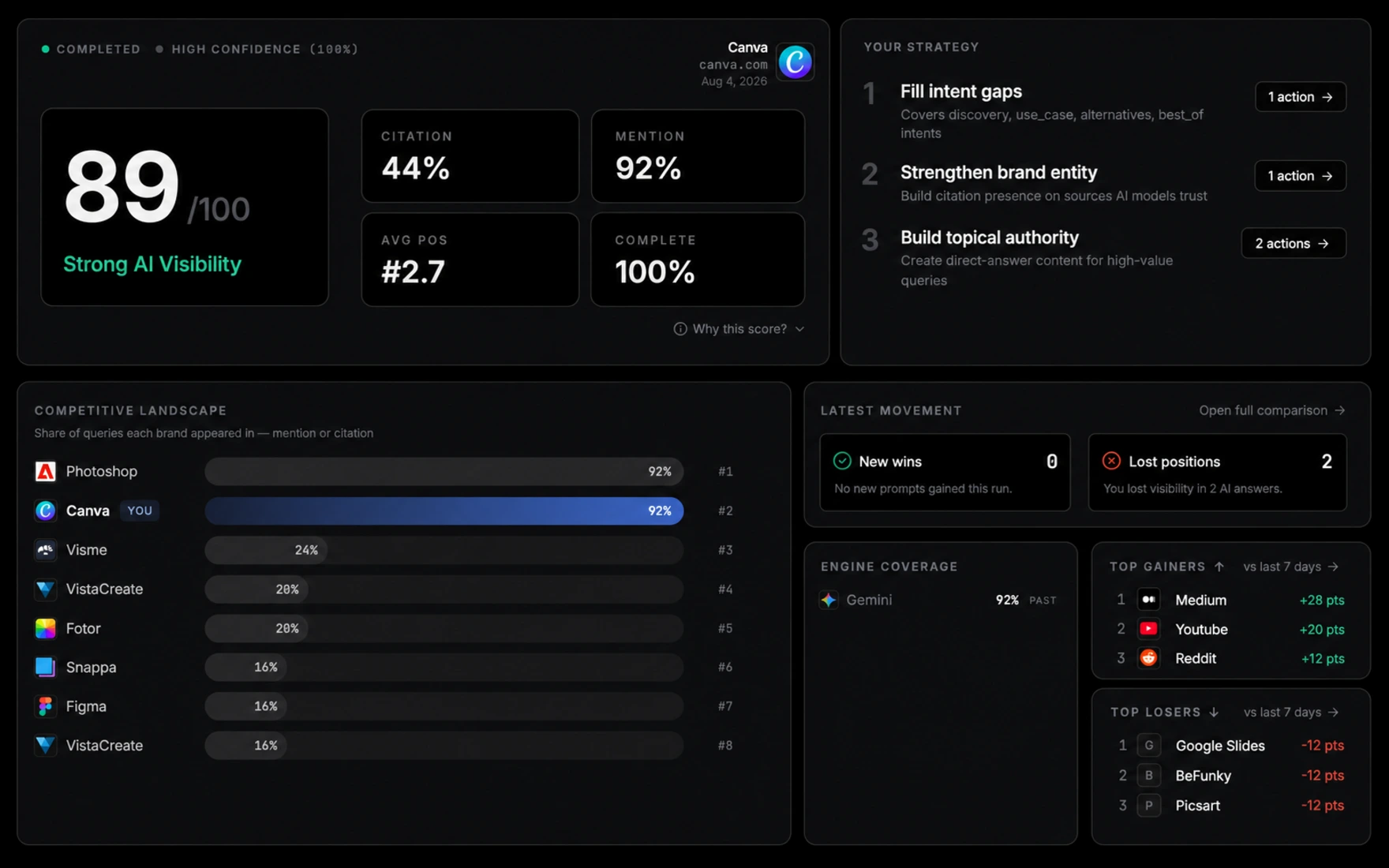Click the blue Canva 92% share bar
The width and height of the screenshot is (1389, 868).
(x=444, y=511)
